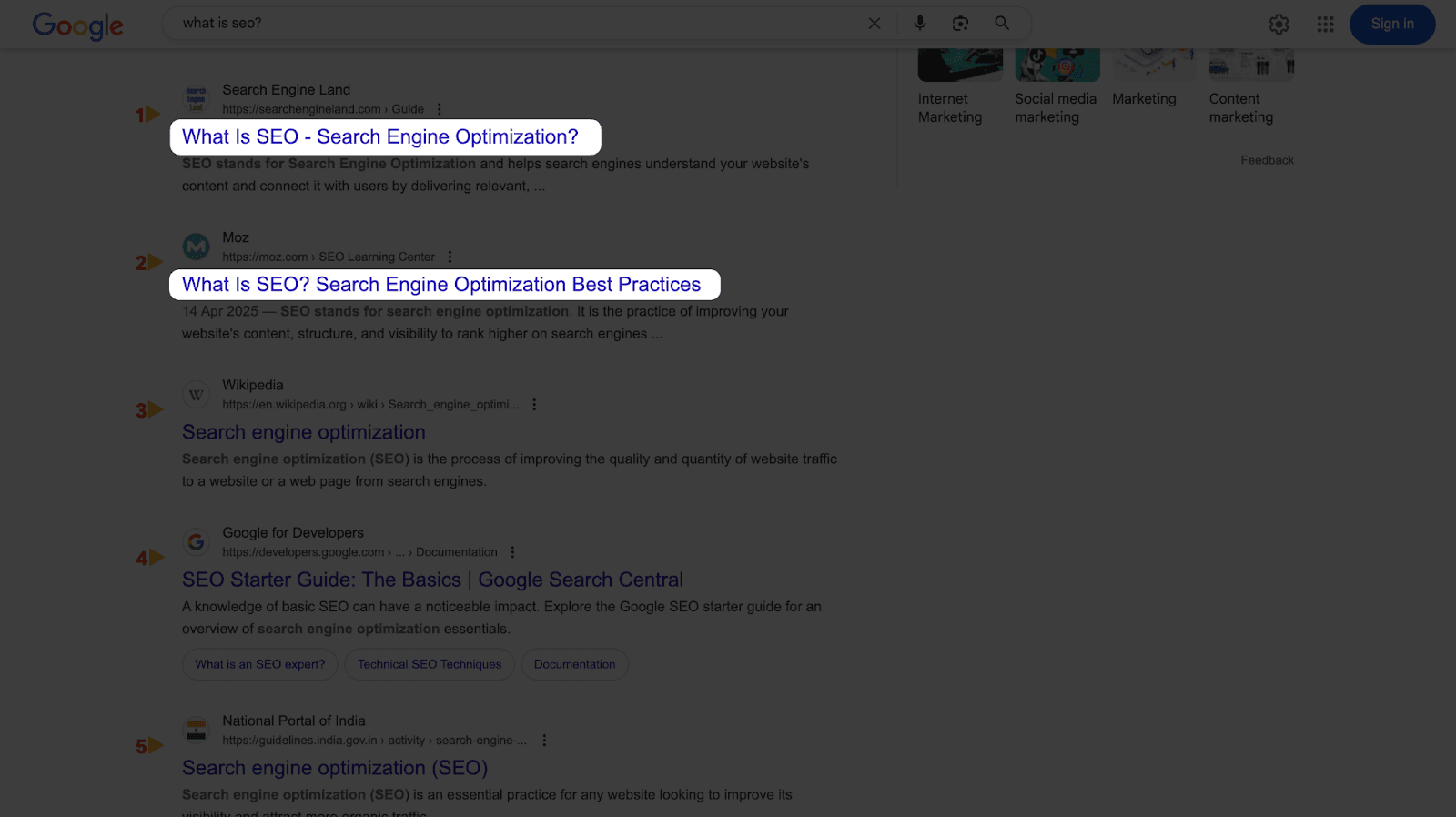
Task: Open more options for National Portal of India result
Action: 544,741
